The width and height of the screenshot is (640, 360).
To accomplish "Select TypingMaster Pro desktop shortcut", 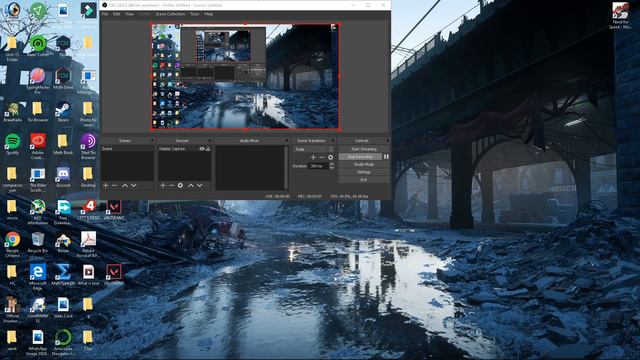I will [38, 81].
